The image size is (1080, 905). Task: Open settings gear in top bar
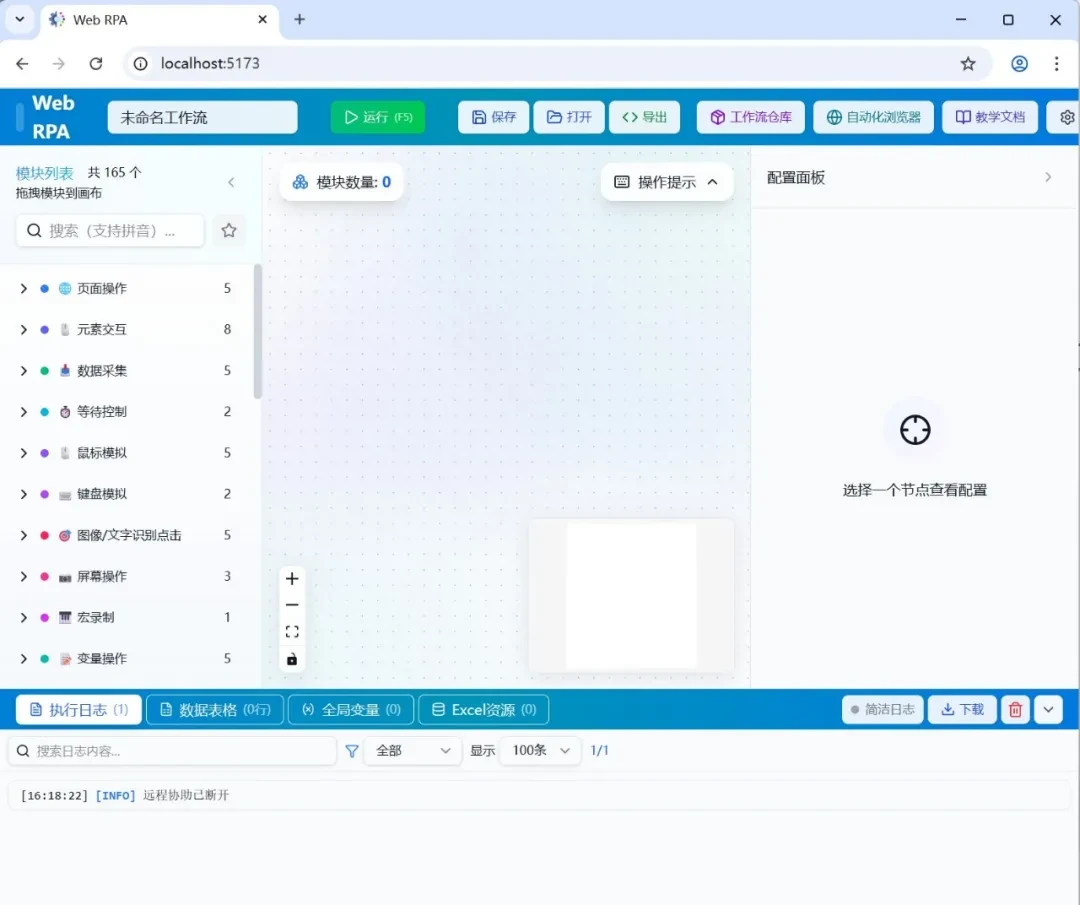tap(1066, 117)
